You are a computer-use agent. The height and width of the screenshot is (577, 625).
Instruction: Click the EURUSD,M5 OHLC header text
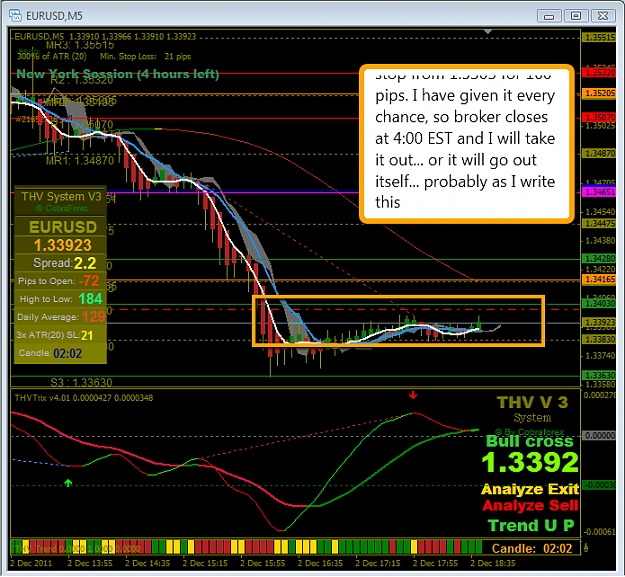(x=105, y=37)
